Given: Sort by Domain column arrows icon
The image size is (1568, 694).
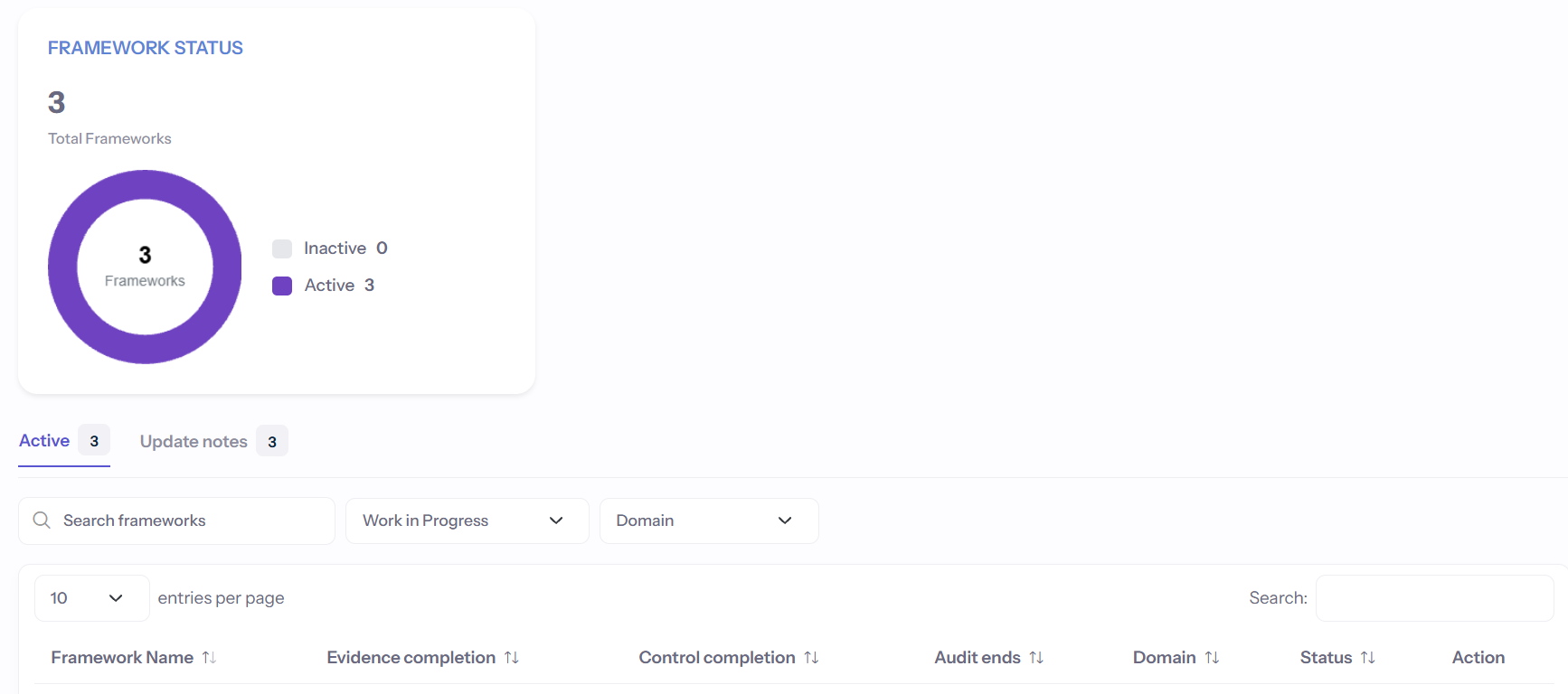Looking at the screenshot, I should (1212, 658).
